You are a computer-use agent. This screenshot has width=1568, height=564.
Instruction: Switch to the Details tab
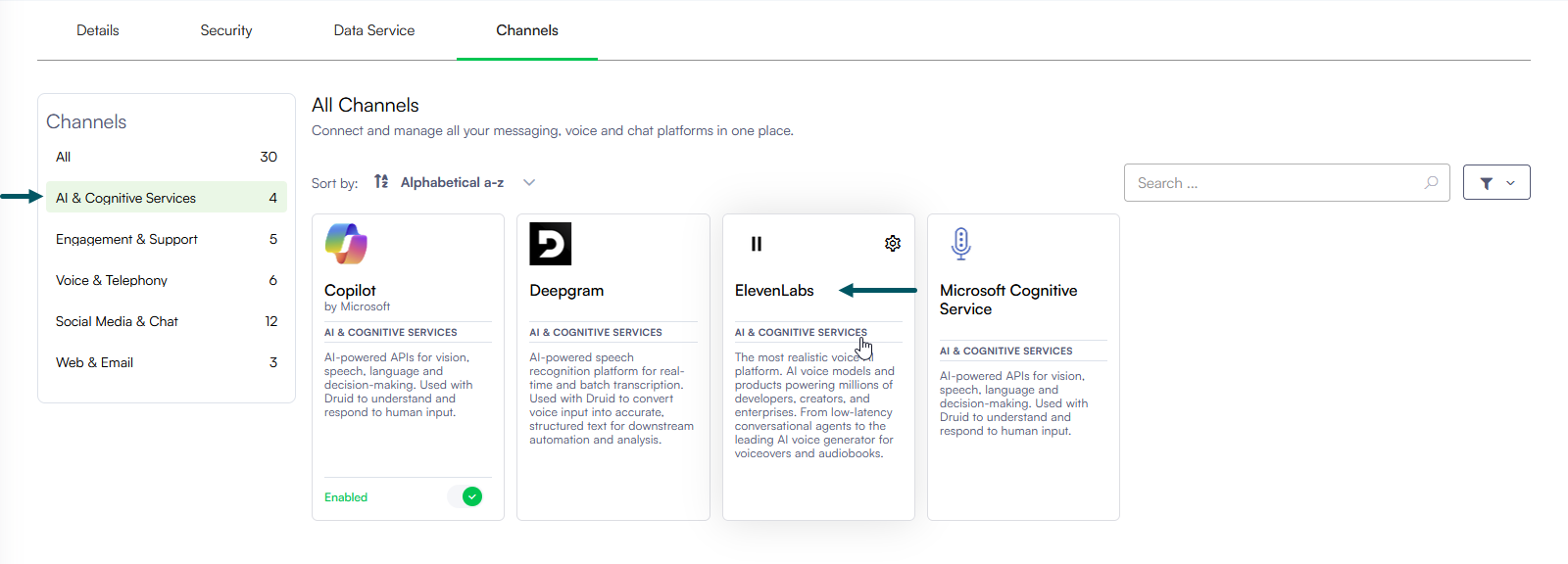coord(98,30)
